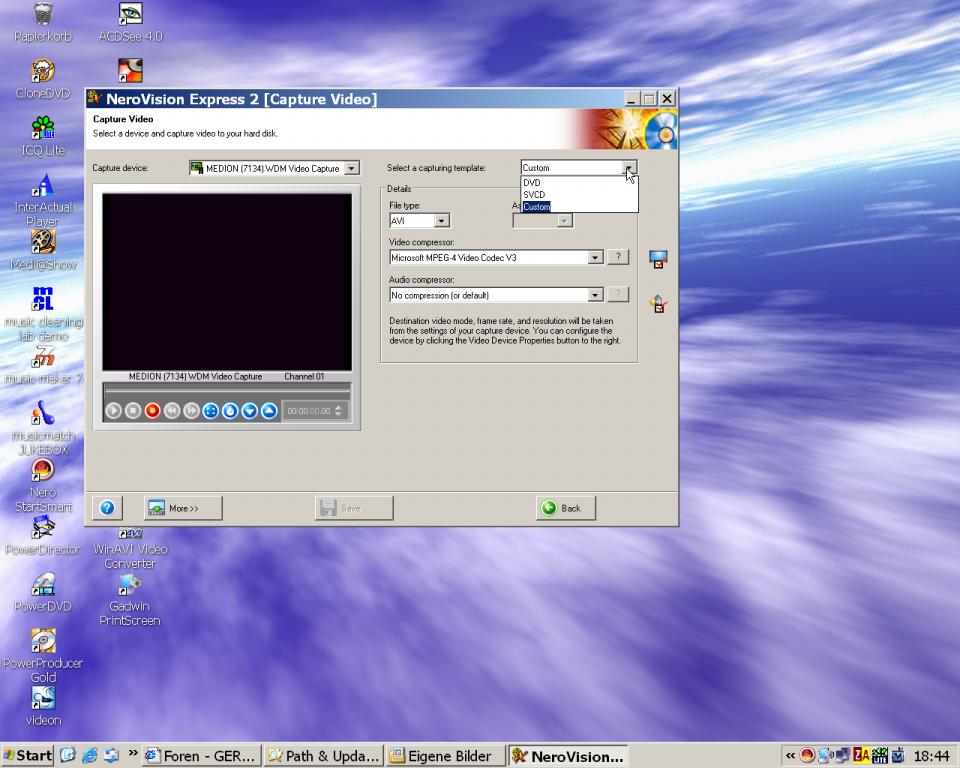Click the Internet Explorer quick launch icon
The image size is (960, 768).
[x=90, y=756]
